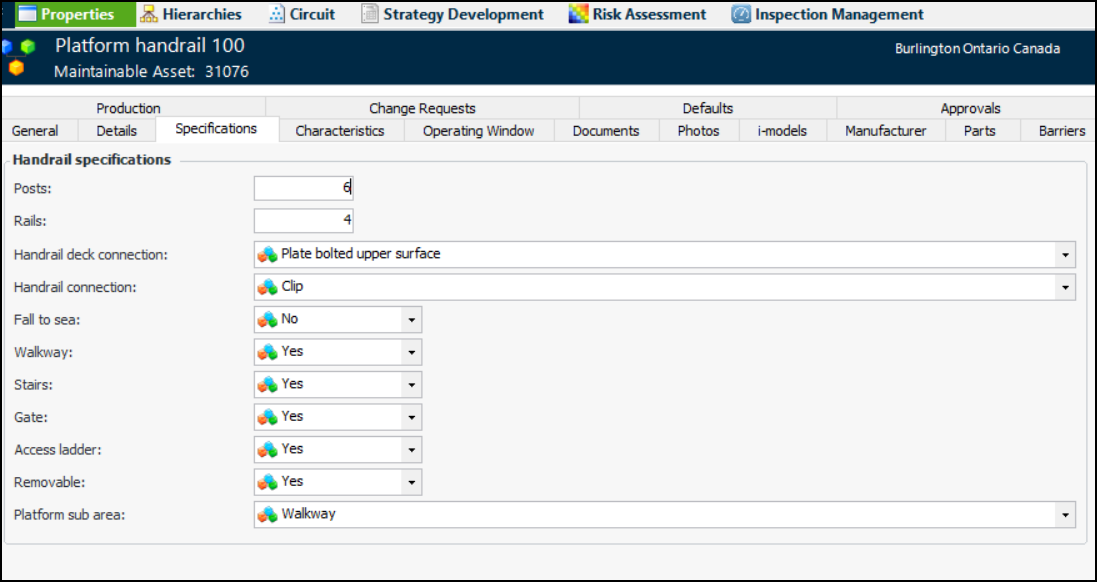Screen dimensions: 1097x582
Task: Click the Inspection Management gauge icon
Action: [741, 14]
